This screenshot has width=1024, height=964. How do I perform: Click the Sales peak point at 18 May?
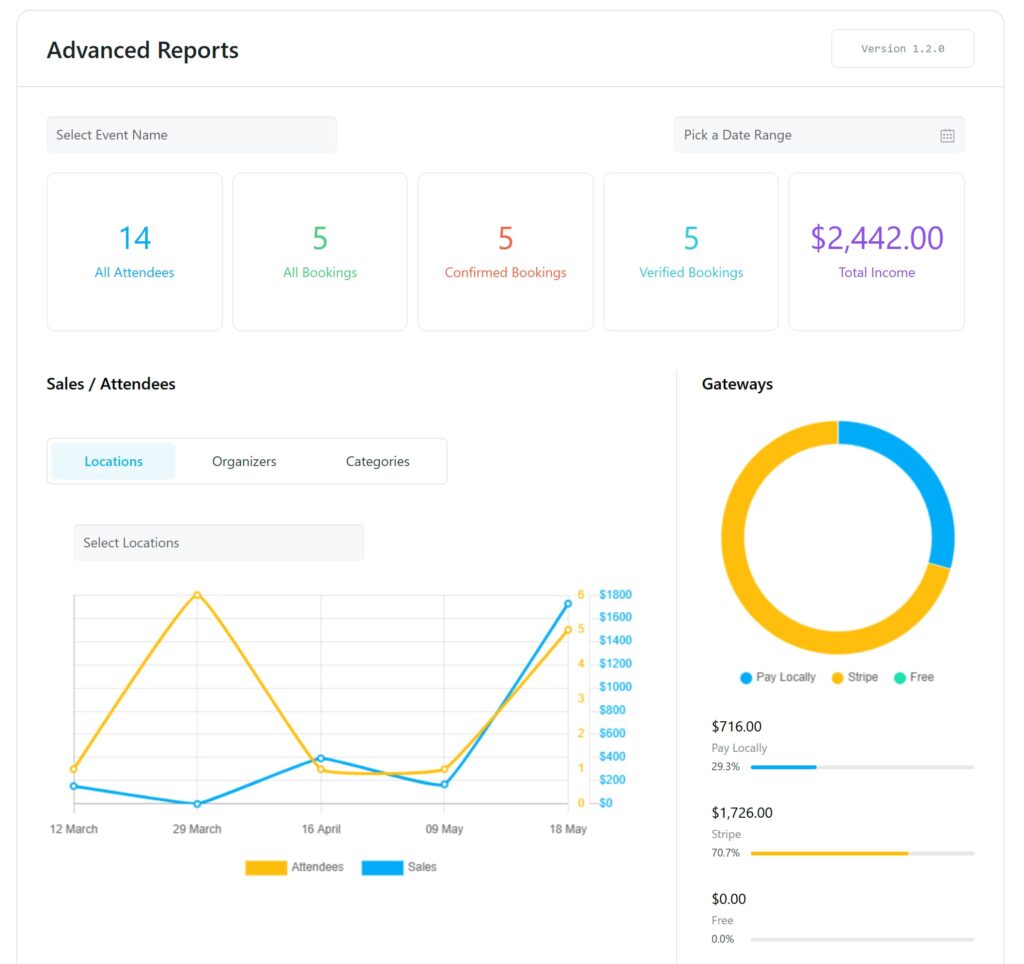(569, 603)
